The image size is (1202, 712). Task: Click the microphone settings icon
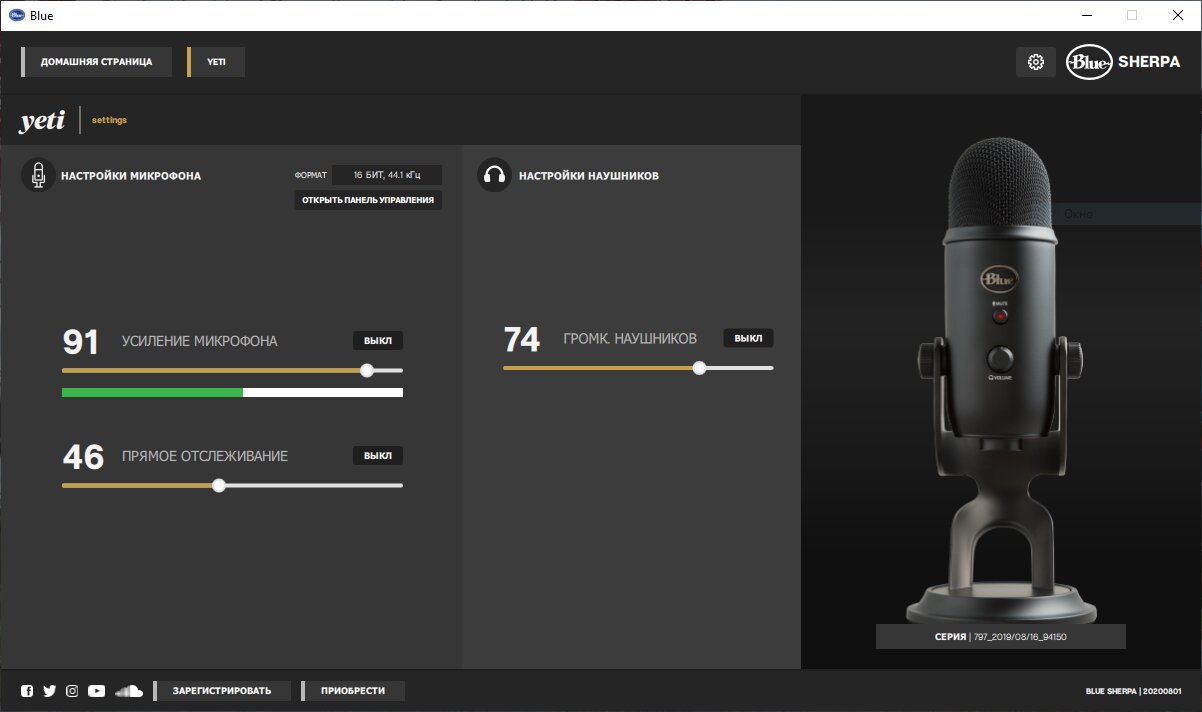[38, 175]
